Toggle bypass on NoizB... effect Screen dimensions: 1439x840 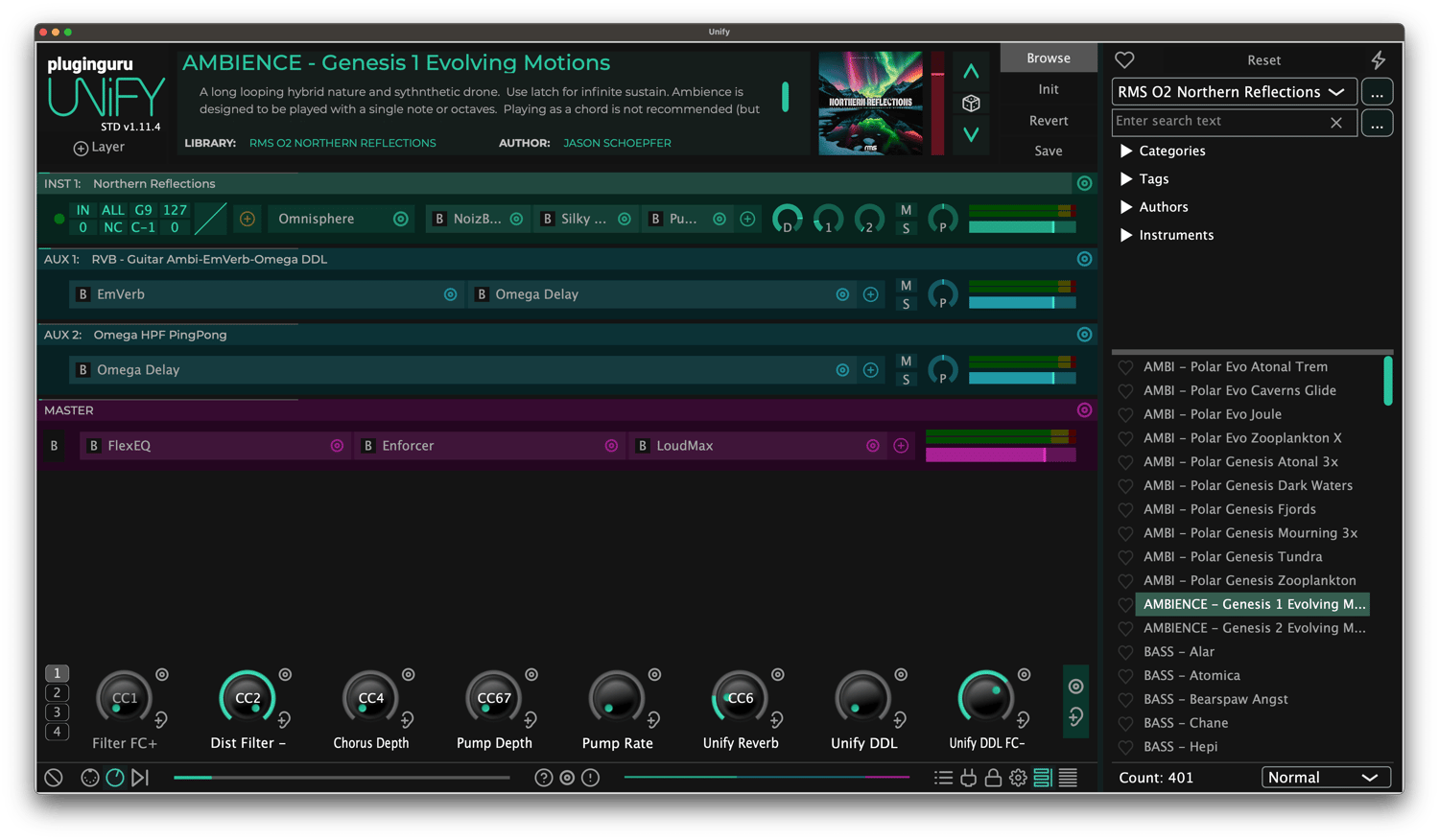[439, 220]
